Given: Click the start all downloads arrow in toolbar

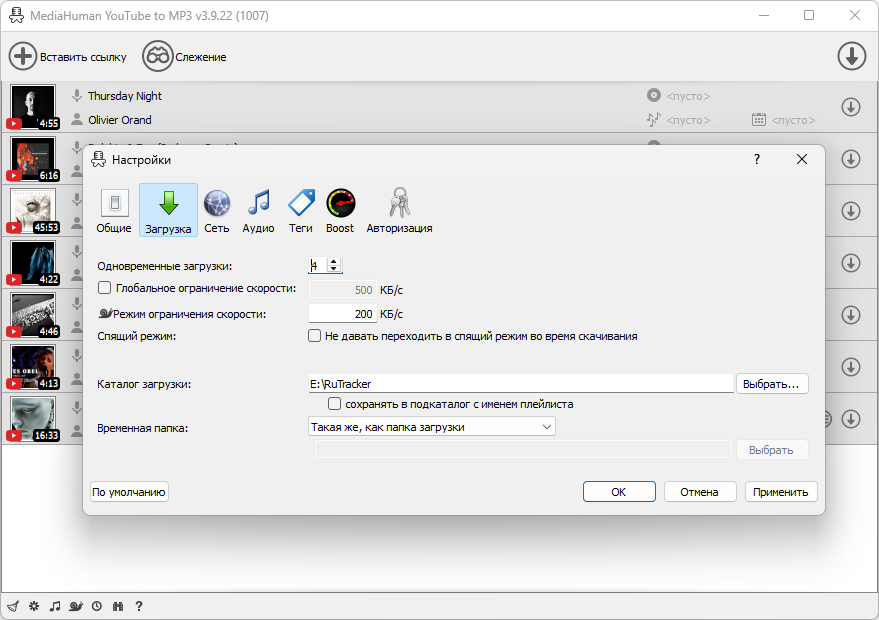Looking at the screenshot, I should 852,57.
